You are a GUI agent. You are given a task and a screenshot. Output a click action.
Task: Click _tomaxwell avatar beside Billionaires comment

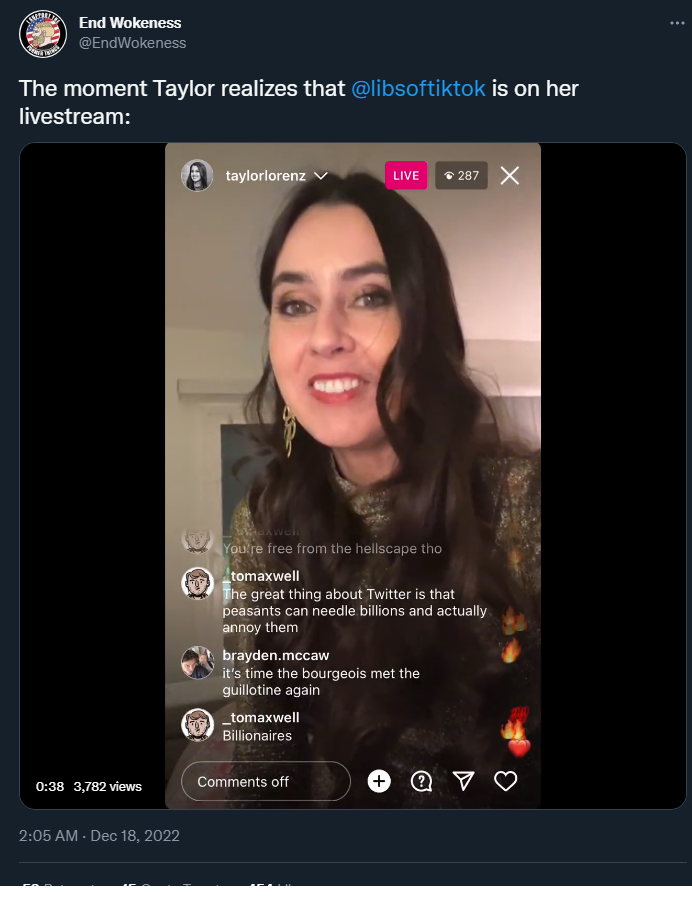[197, 725]
